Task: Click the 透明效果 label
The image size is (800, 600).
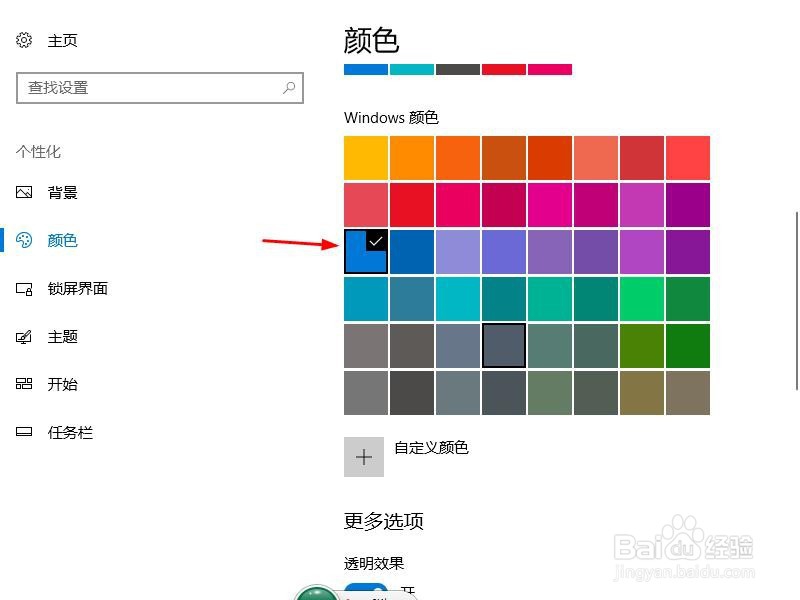Action: [374, 563]
